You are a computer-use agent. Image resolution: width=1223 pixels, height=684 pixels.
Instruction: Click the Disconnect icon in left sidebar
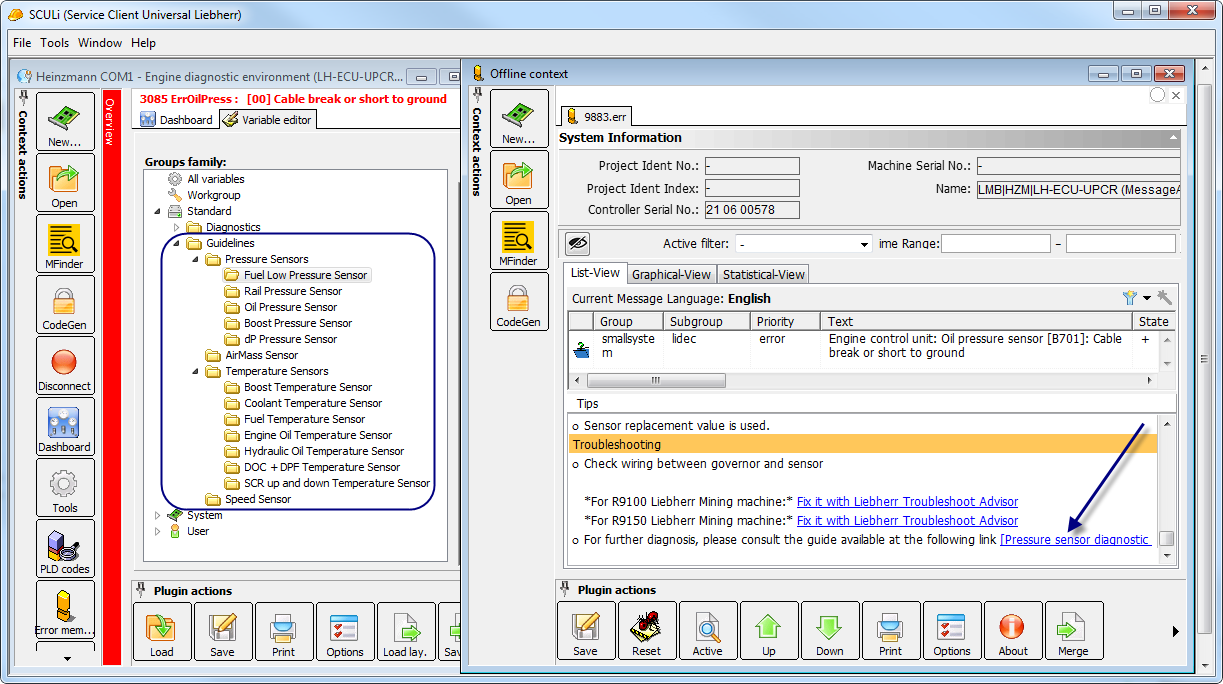pos(65,366)
